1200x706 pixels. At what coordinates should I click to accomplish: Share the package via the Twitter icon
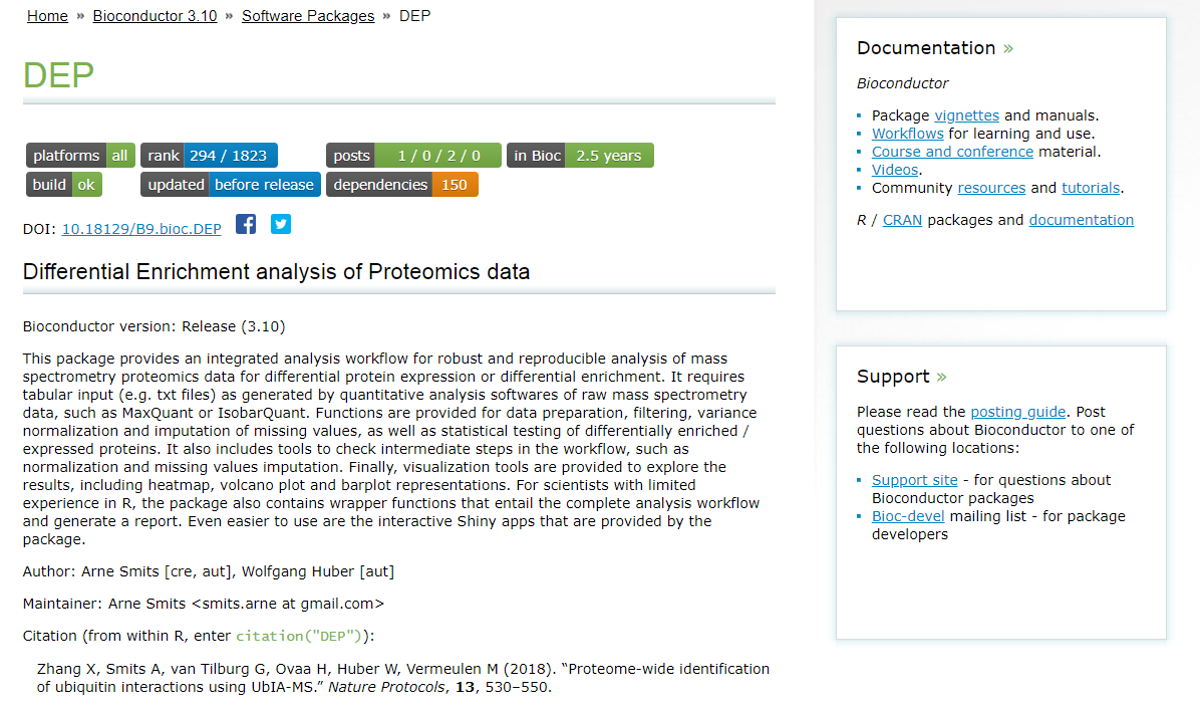point(281,224)
